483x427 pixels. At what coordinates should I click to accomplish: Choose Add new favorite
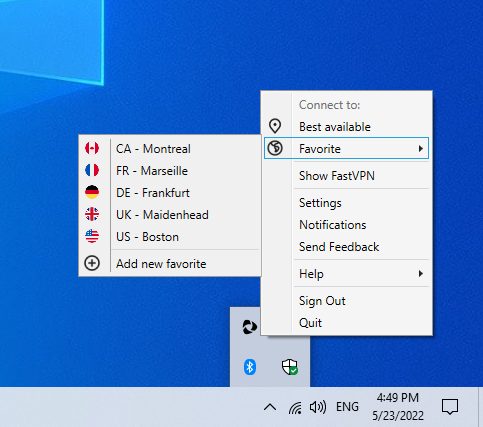pyautogui.click(x=170, y=264)
